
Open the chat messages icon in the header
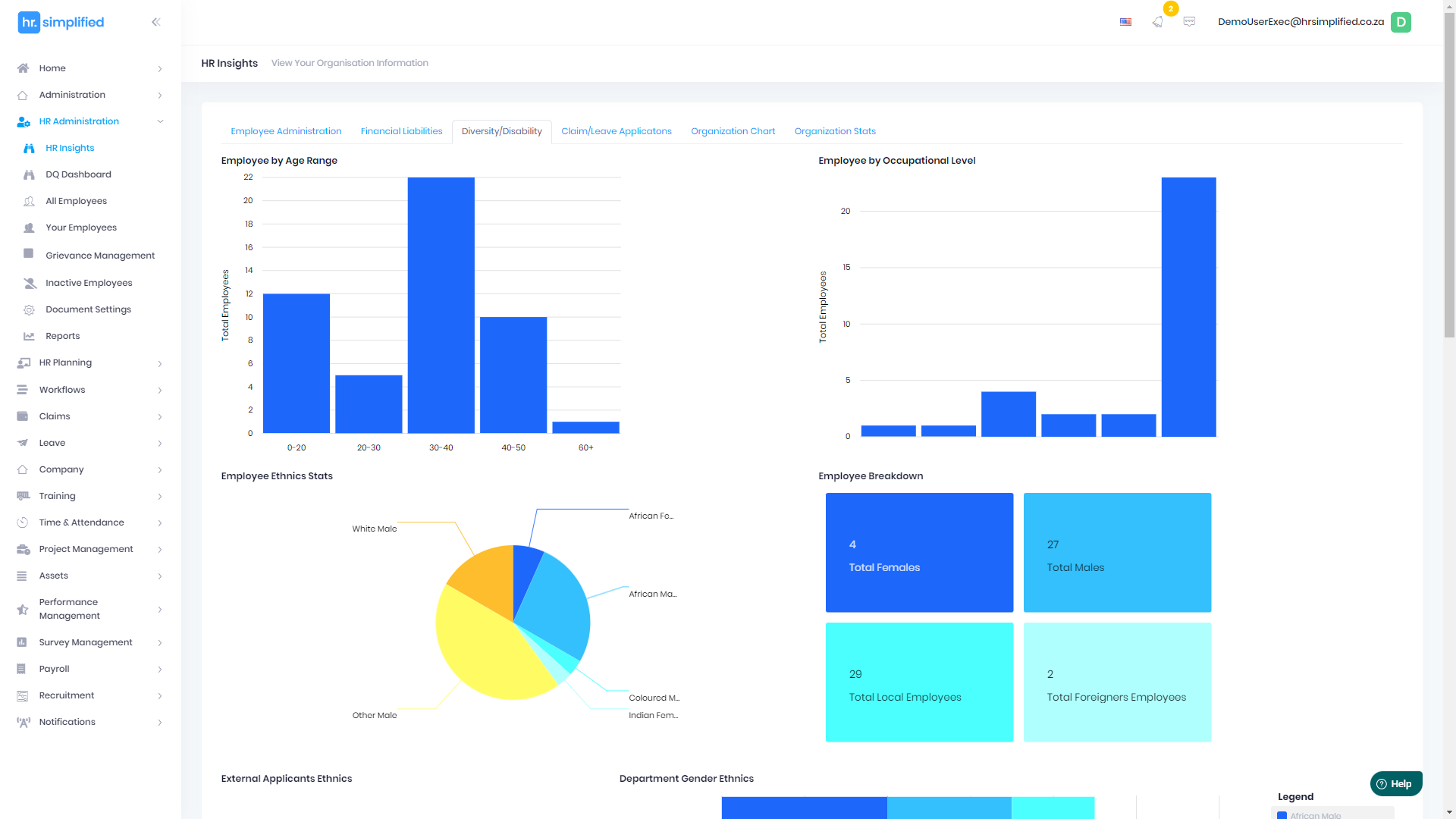click(1189, 22)
